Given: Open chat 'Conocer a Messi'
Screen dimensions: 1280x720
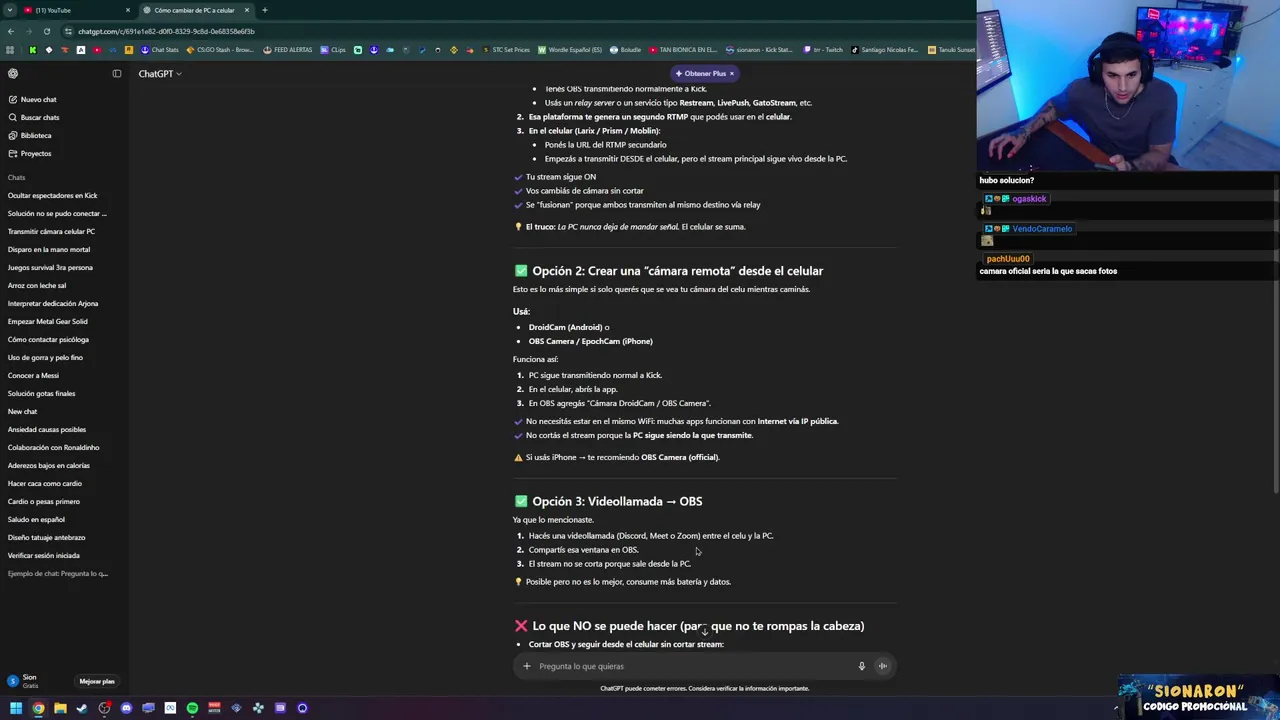Looking at the screenshot, I should point(33,375).
